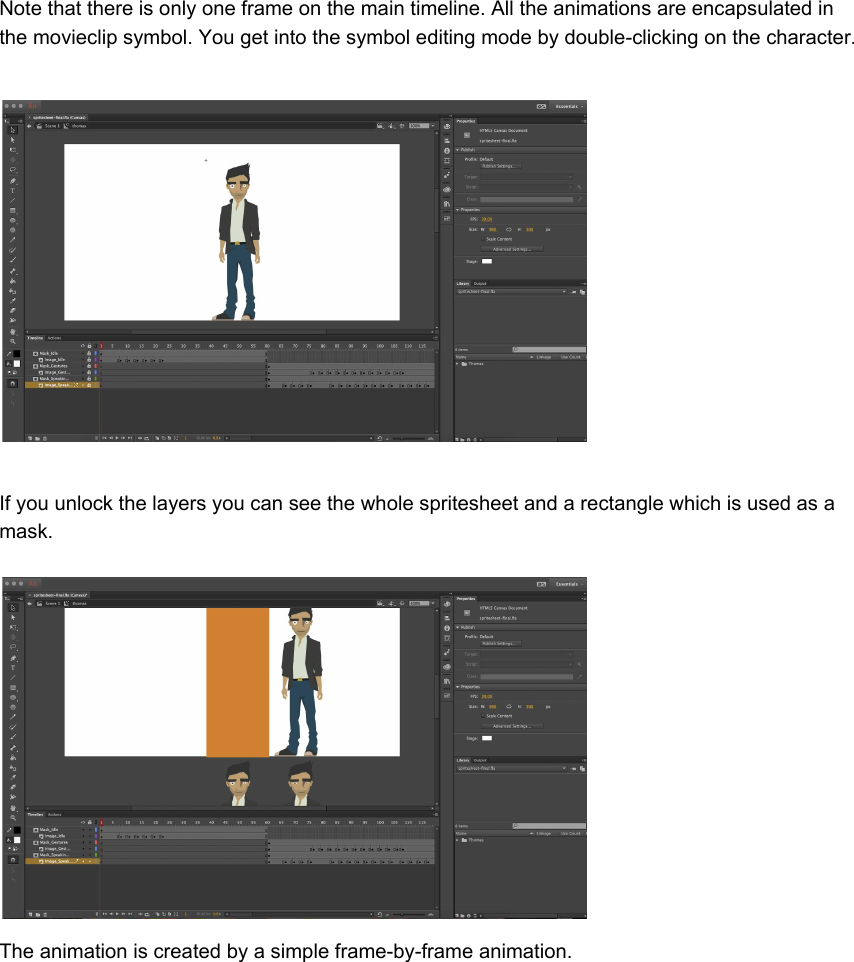Unlock the Mask_Idle layer
854x962 pixels.
pyautogui.click(x=90, y=352)
